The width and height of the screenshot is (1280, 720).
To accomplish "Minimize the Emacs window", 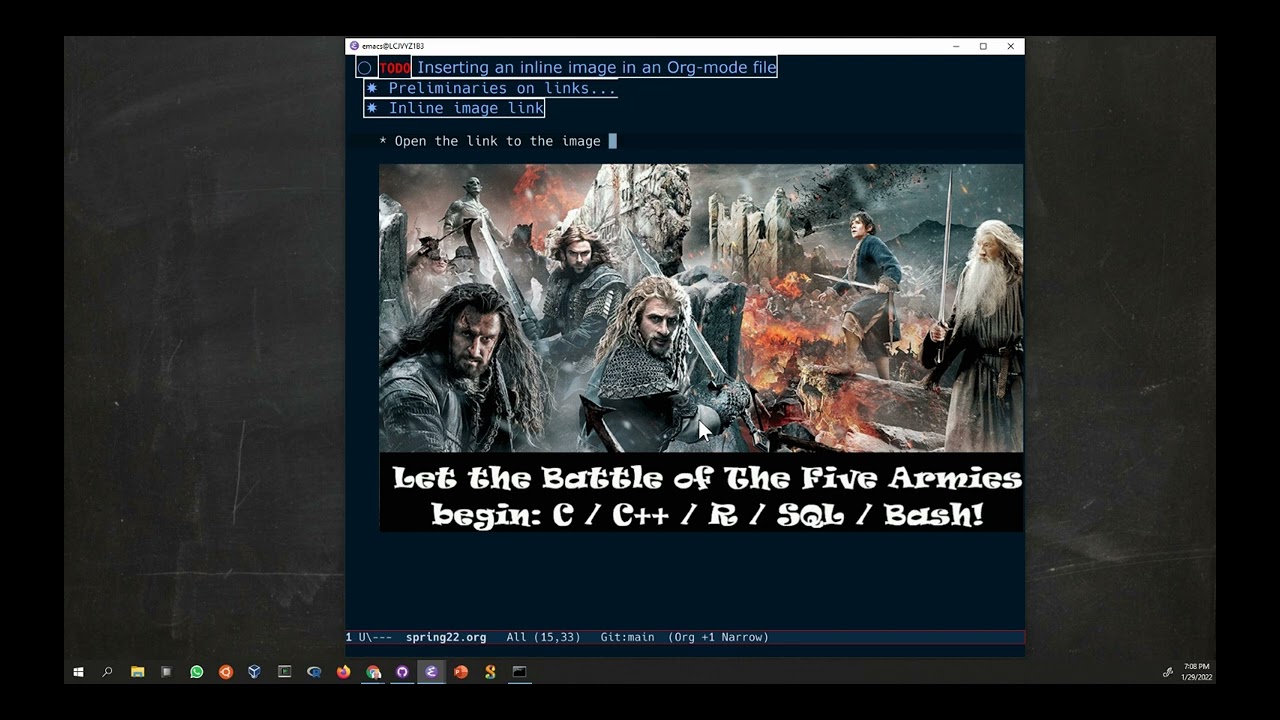I will 956,46.
